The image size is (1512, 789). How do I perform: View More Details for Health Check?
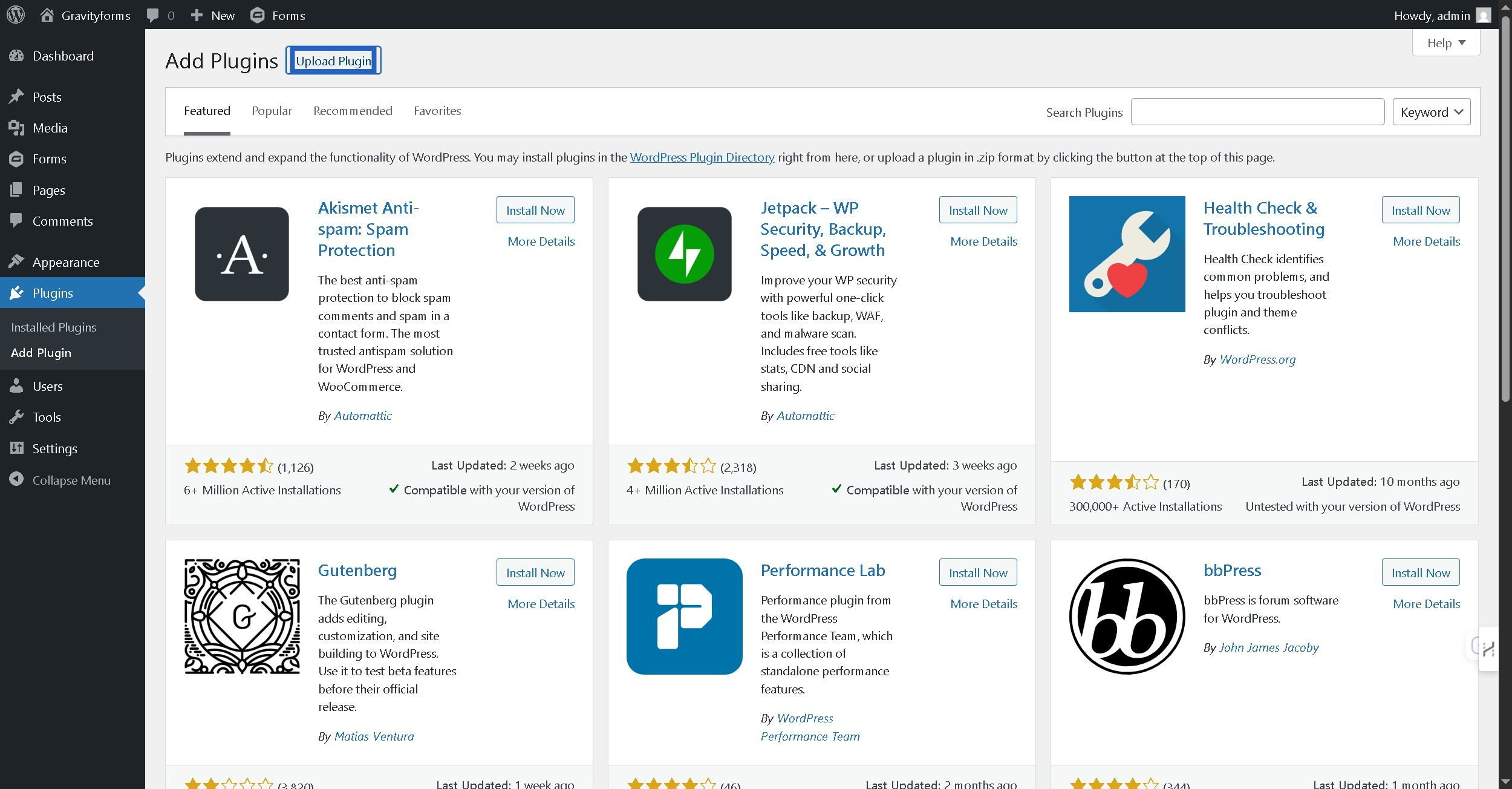coord(1427,241)
